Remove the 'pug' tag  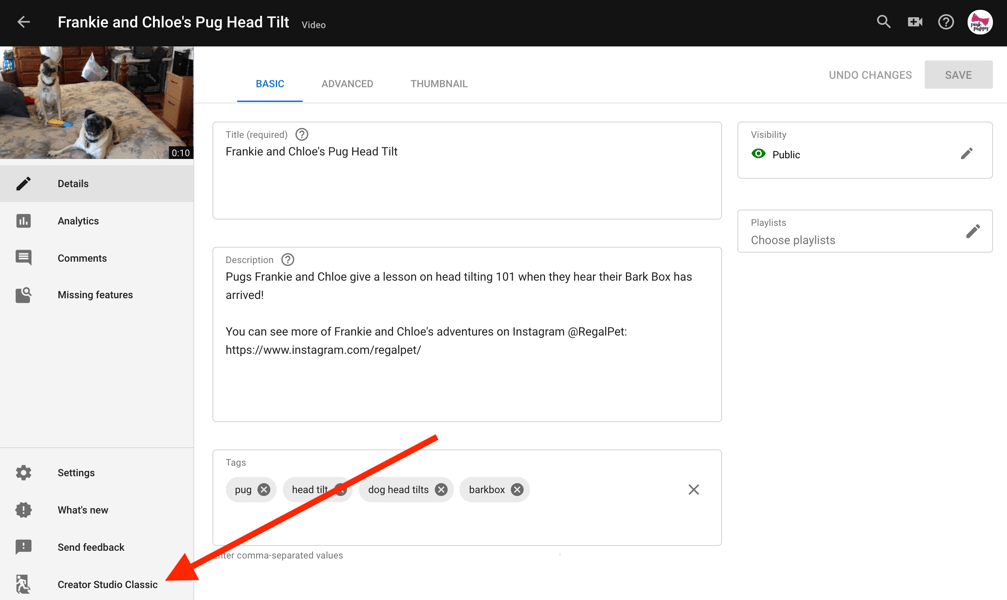[x=264, y=490]
